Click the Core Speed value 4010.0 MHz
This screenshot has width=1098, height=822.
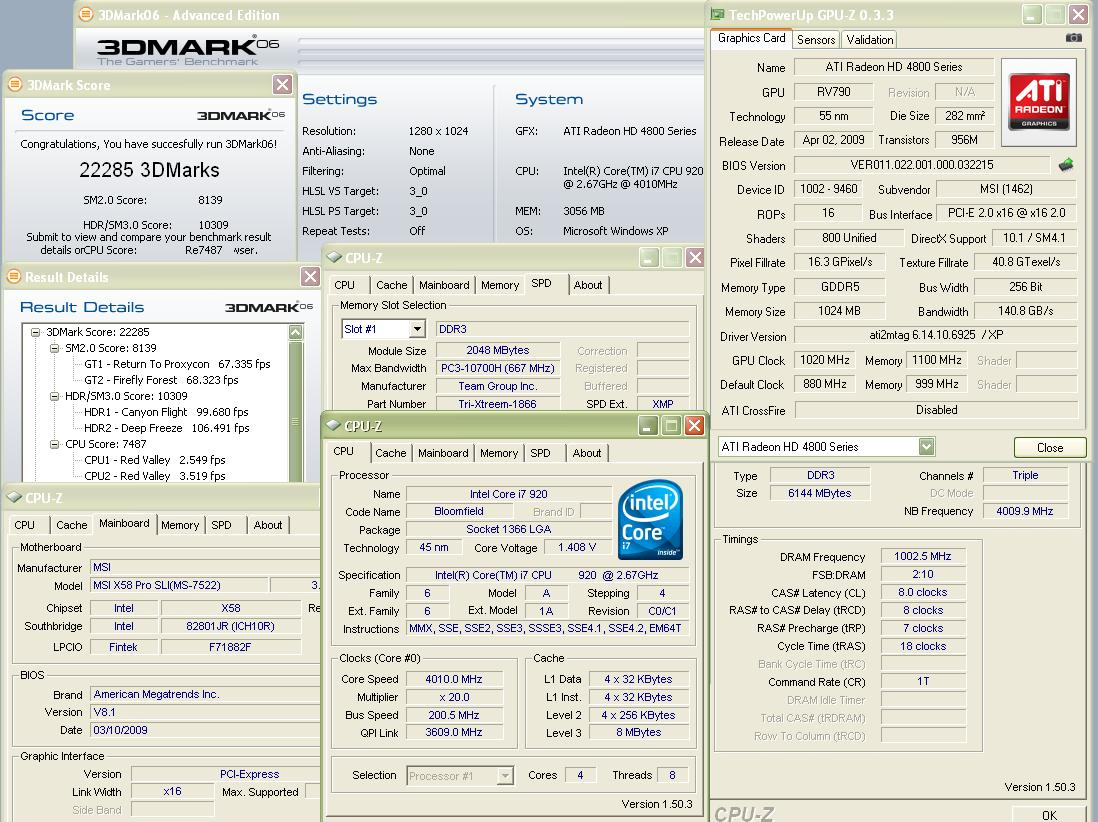[454, 679]
